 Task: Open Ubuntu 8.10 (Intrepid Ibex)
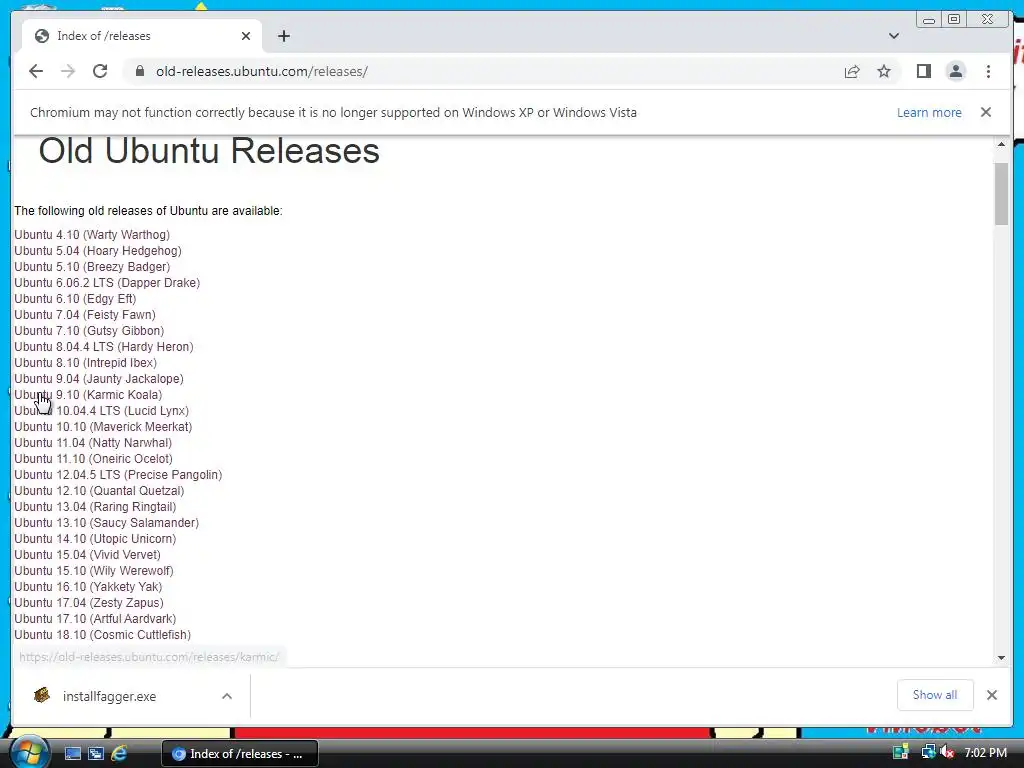(86, 362)
